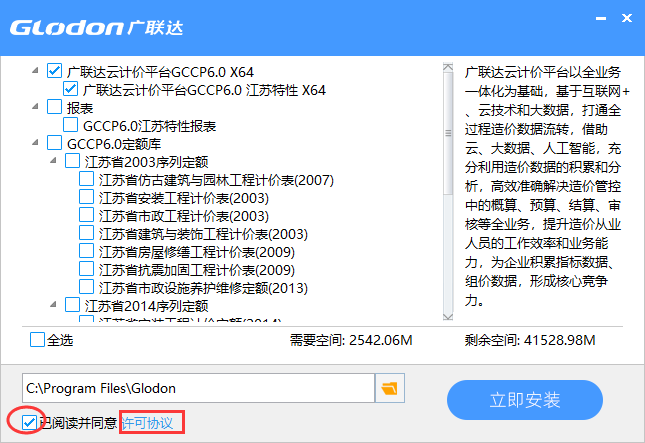Click the component list scrollbar thumb
The height and width of the screenshot is (443, 645).
[x=448, y=133]
